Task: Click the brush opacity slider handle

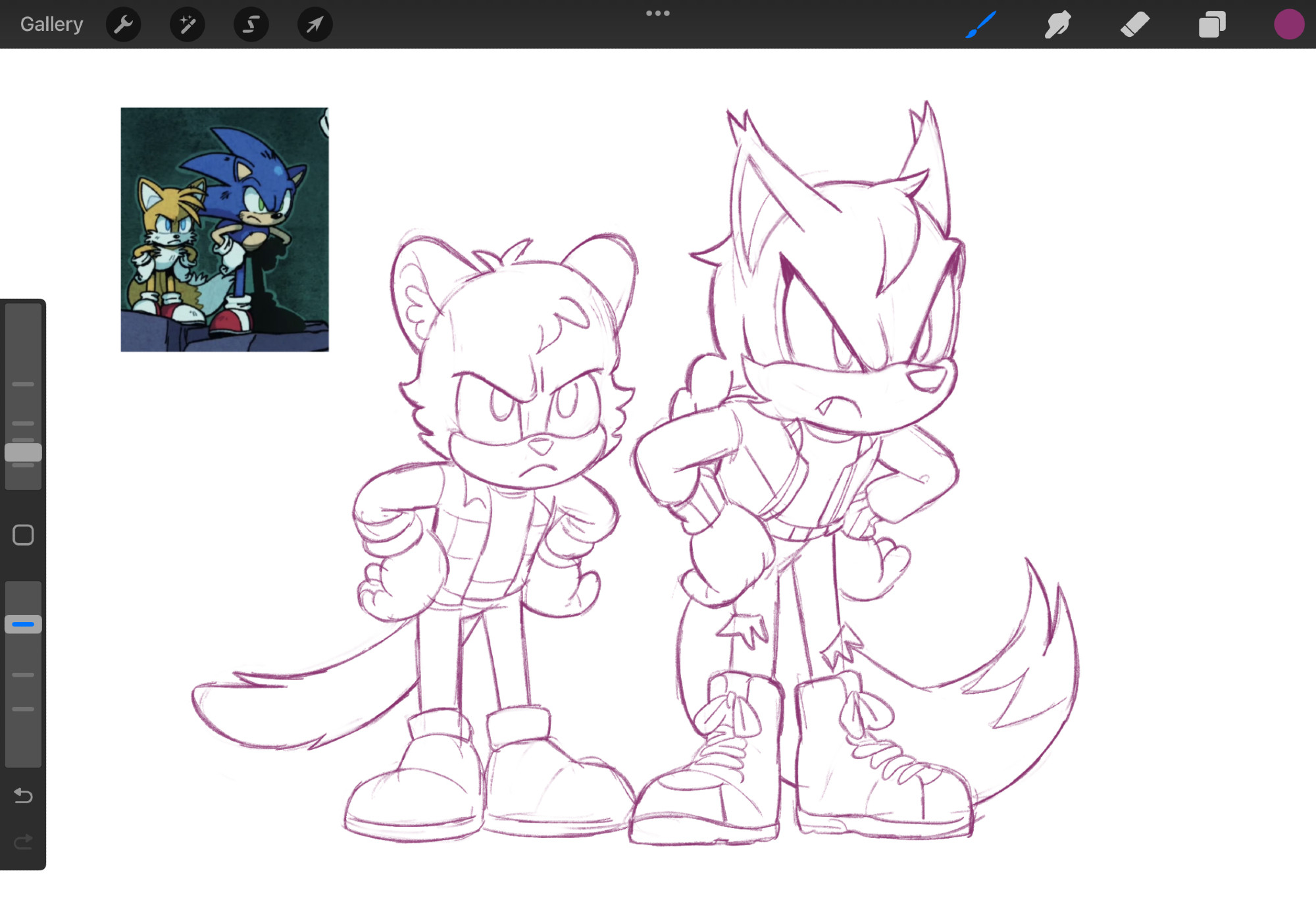Action: click(23, 624)
